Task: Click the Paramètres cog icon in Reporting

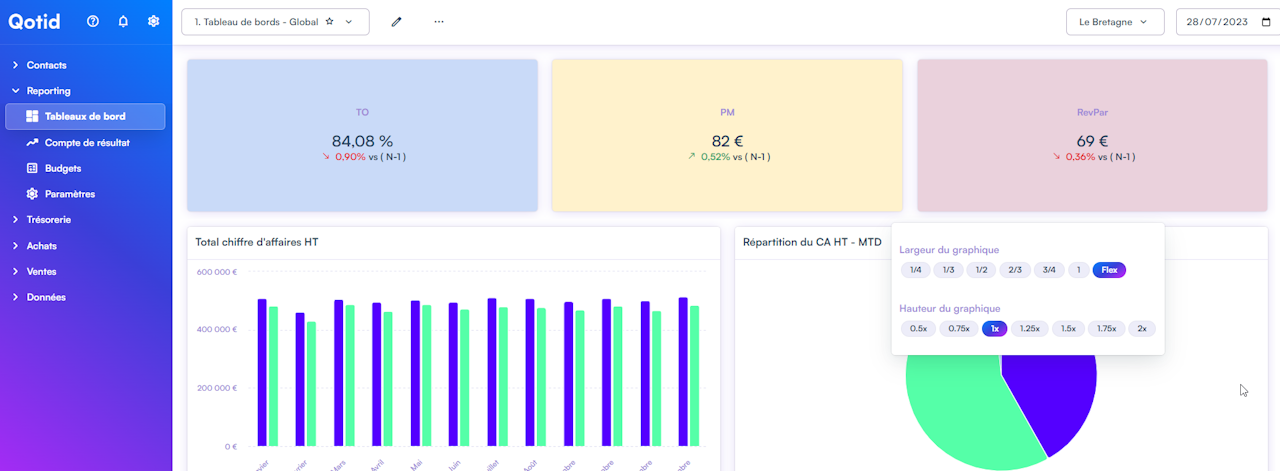Action: coord(32,194)
